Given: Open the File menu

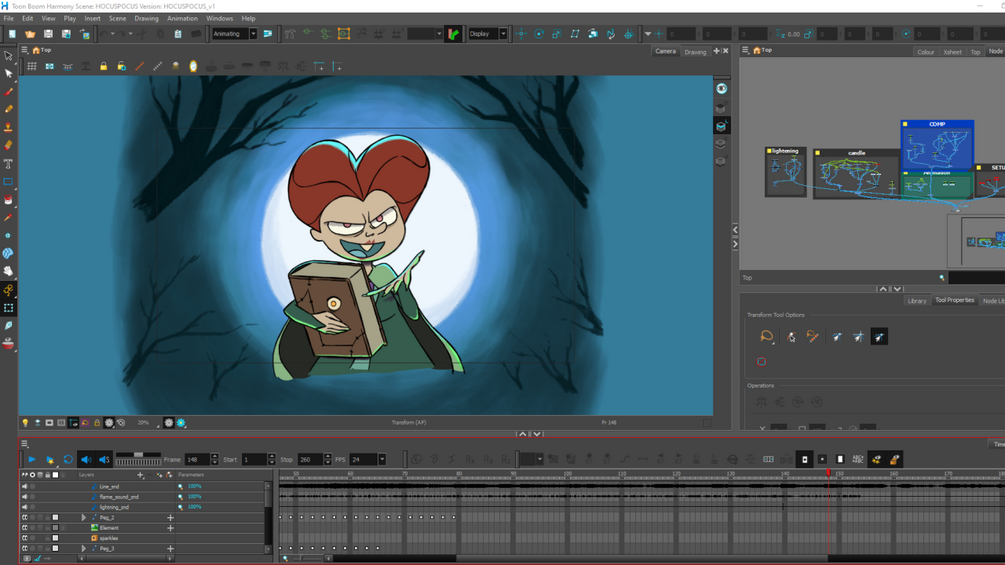Looking at the screenshot, I should 8,19.
